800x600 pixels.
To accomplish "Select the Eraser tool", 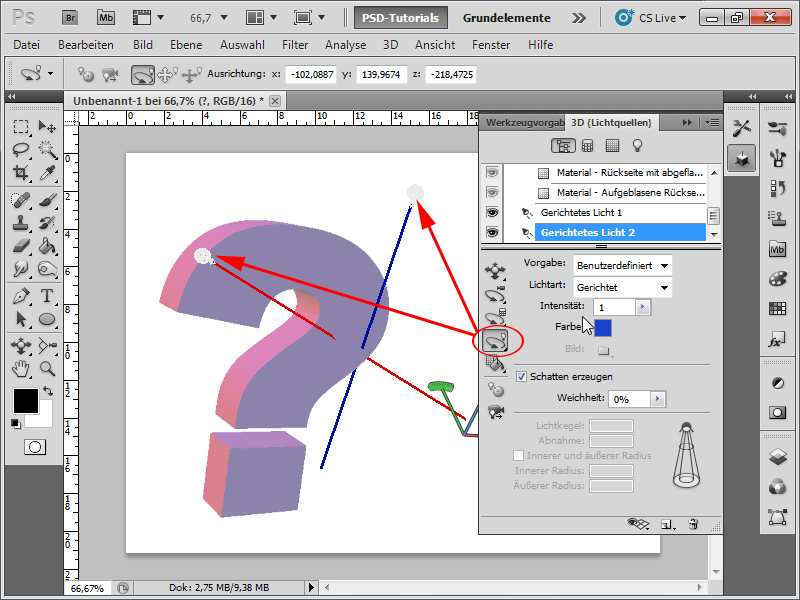I will coord(20,246).
